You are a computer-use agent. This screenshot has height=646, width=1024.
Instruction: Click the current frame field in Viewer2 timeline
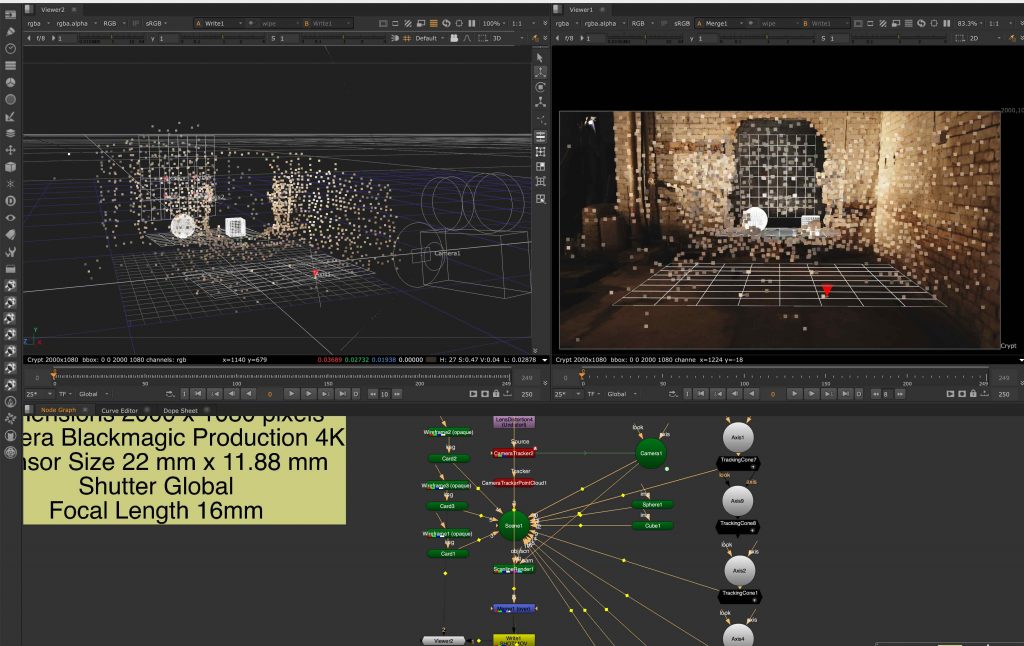click(x=268, y=394)
